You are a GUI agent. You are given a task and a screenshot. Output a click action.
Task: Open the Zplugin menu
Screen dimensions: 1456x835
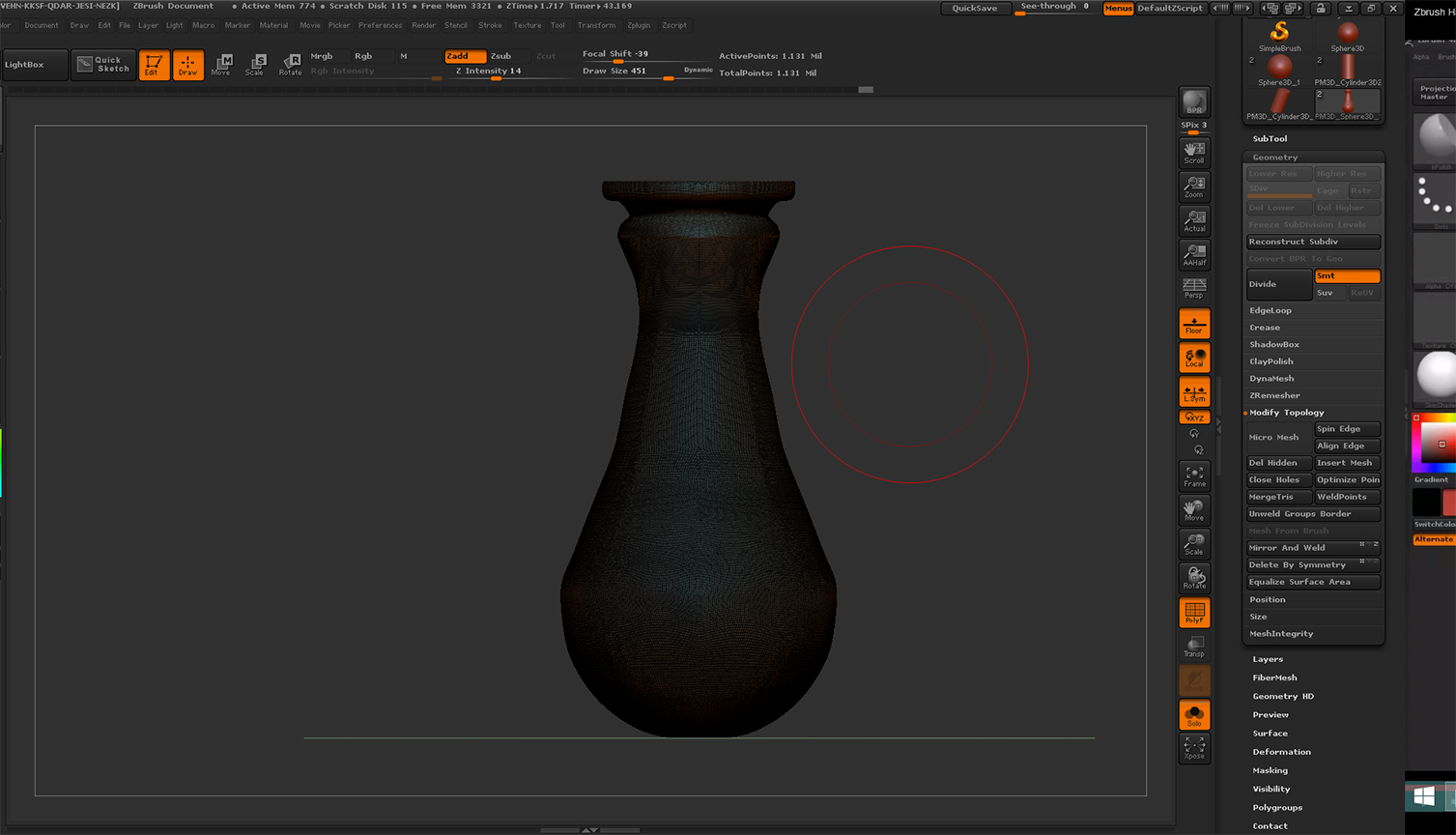638,25
